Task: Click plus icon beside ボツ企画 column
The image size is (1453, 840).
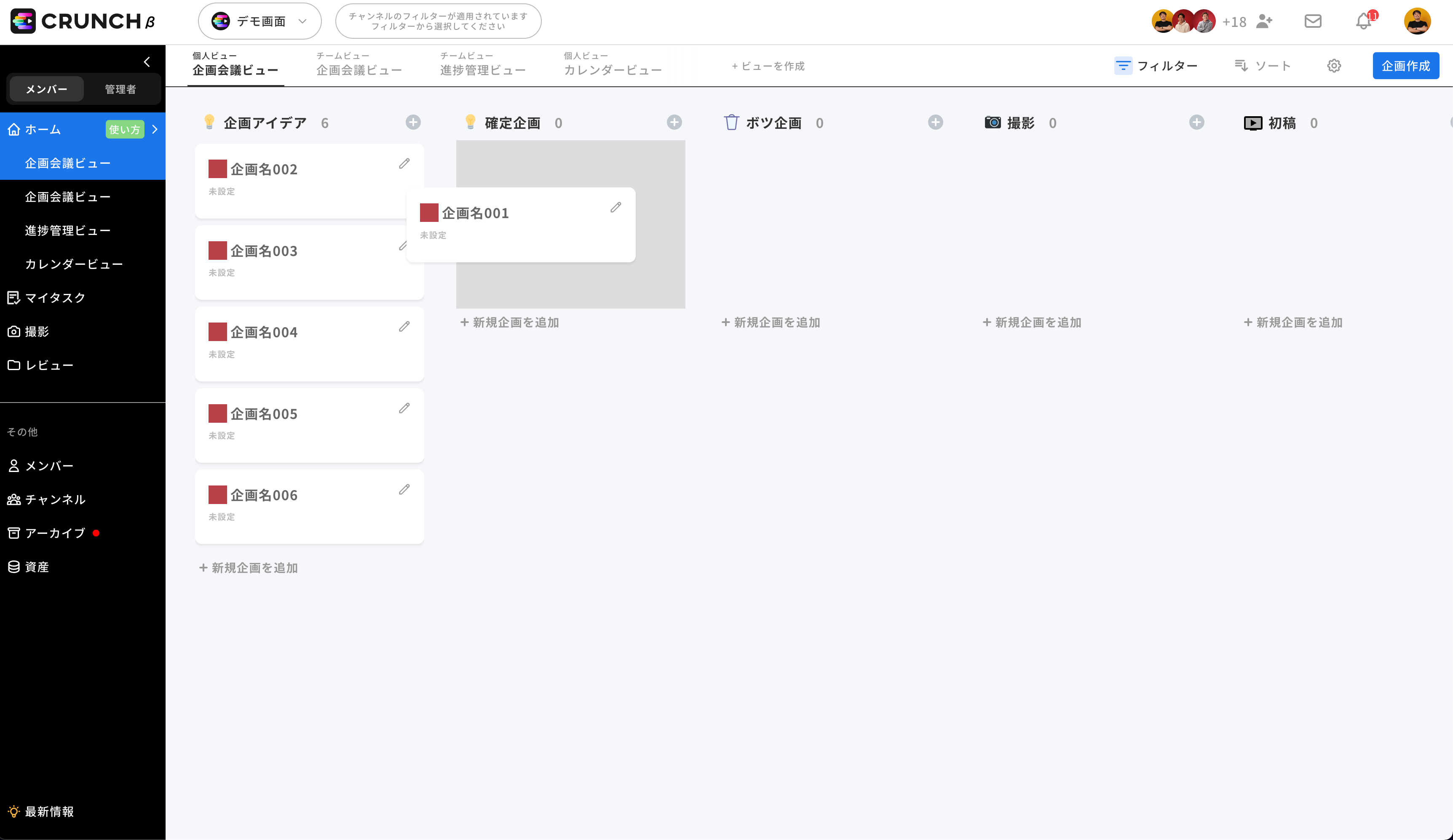Action: [x=935, y=122]
